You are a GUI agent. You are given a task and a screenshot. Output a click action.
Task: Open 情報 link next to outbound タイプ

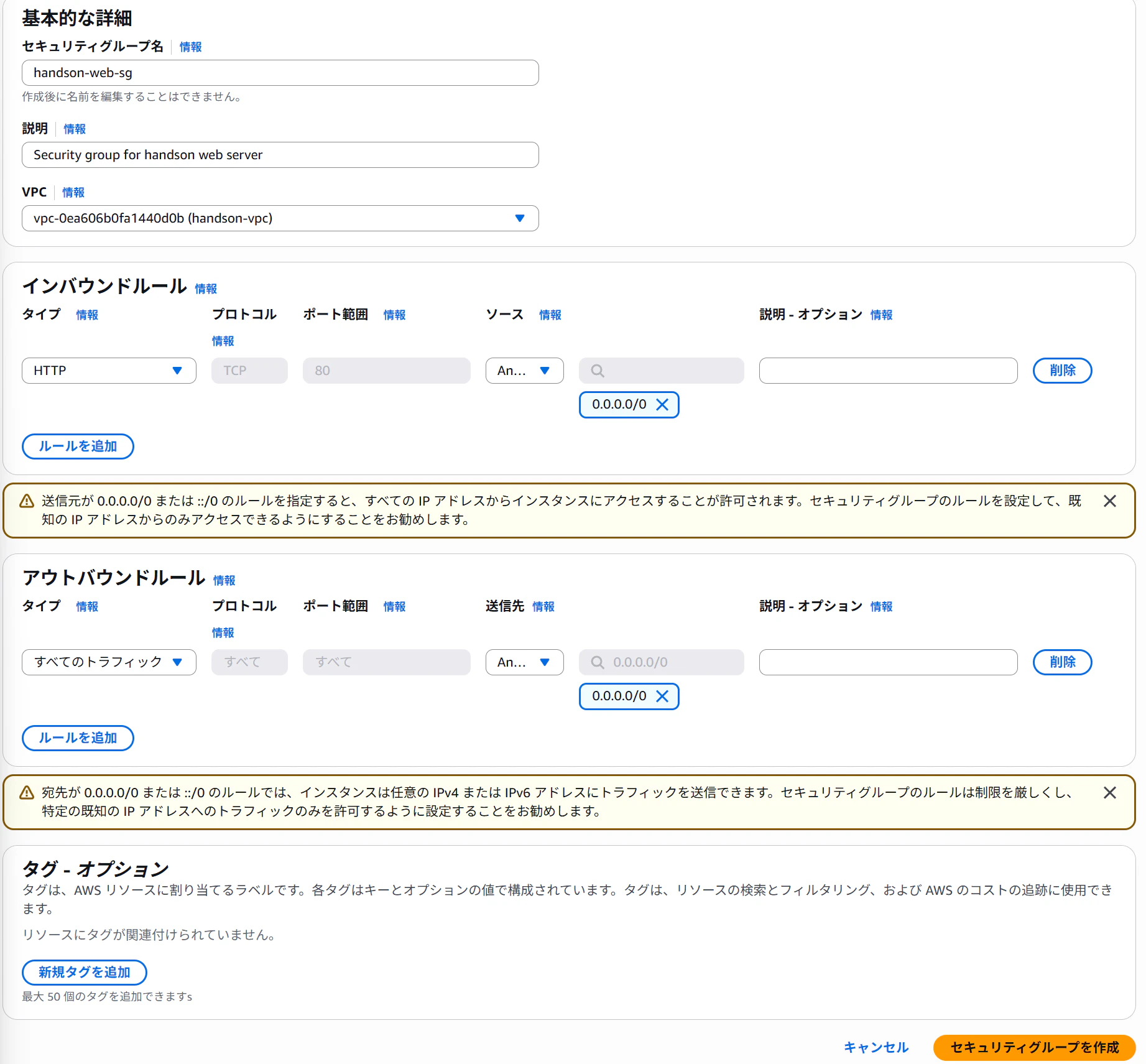click(87, 607)
